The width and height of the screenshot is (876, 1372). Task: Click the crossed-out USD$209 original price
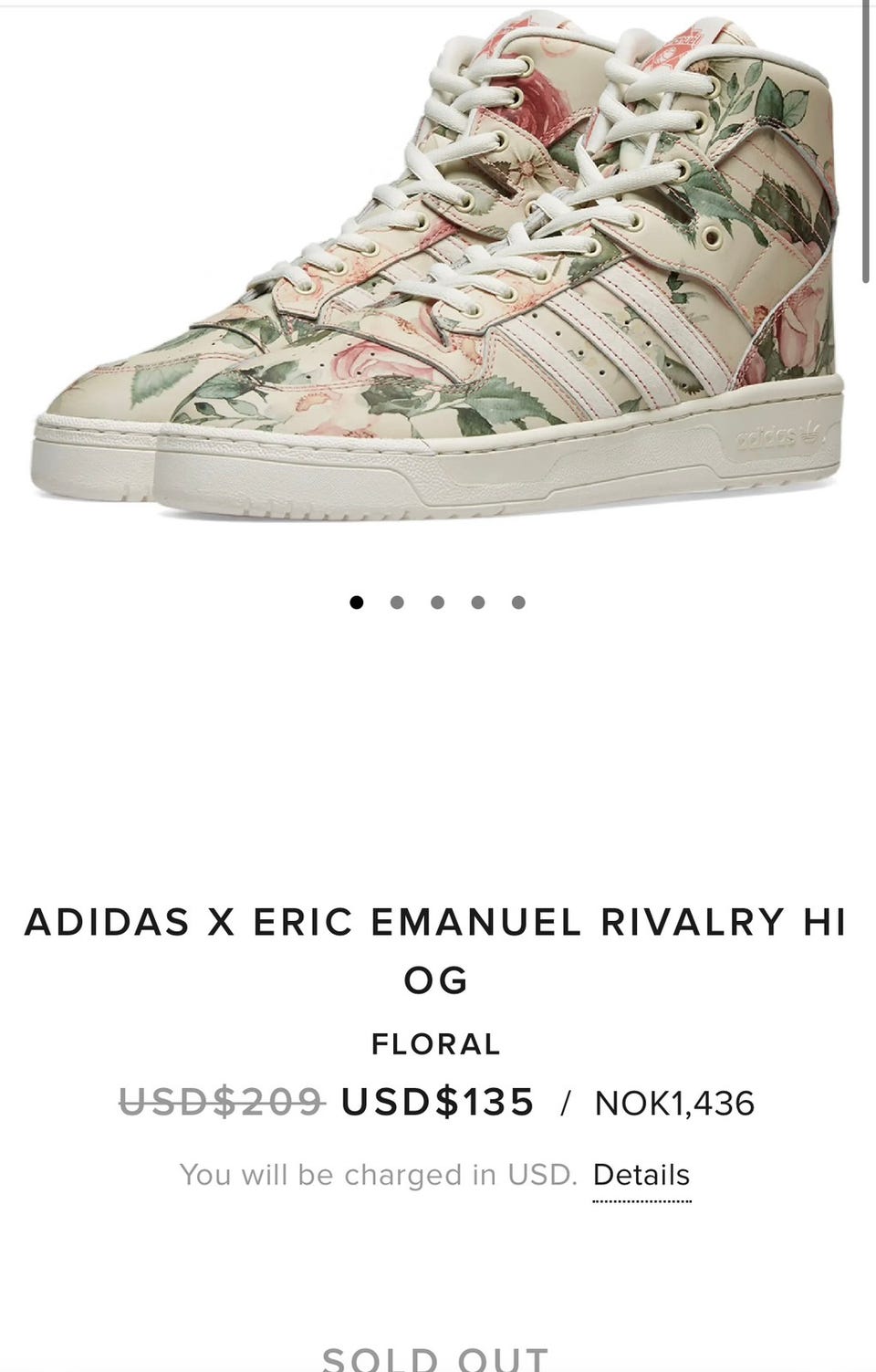pyautogui.click(x=222, y=1102)
